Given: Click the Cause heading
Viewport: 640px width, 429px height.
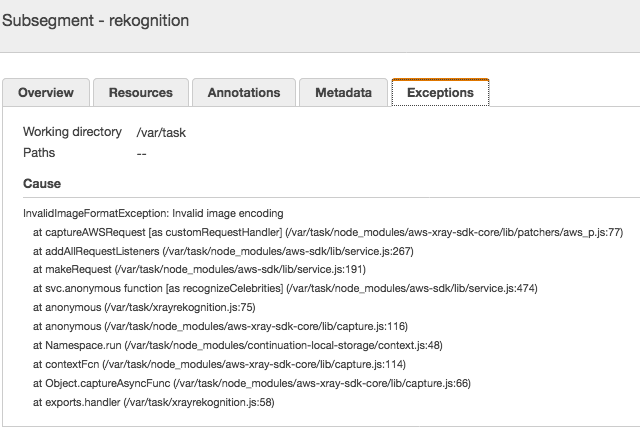Looking at the screenshot, I should point(42,184).
